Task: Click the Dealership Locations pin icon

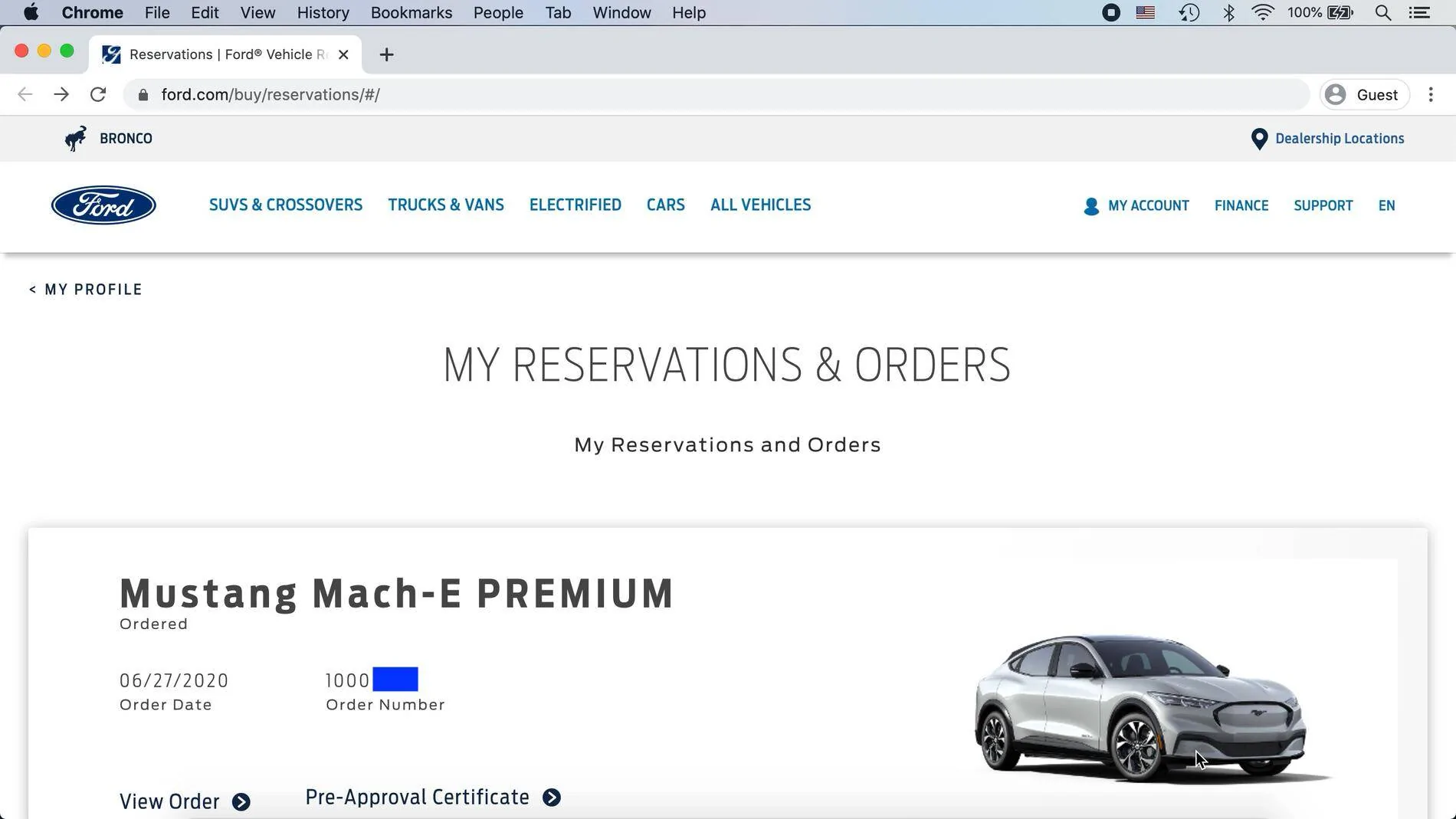Action: coord(1259,139)
